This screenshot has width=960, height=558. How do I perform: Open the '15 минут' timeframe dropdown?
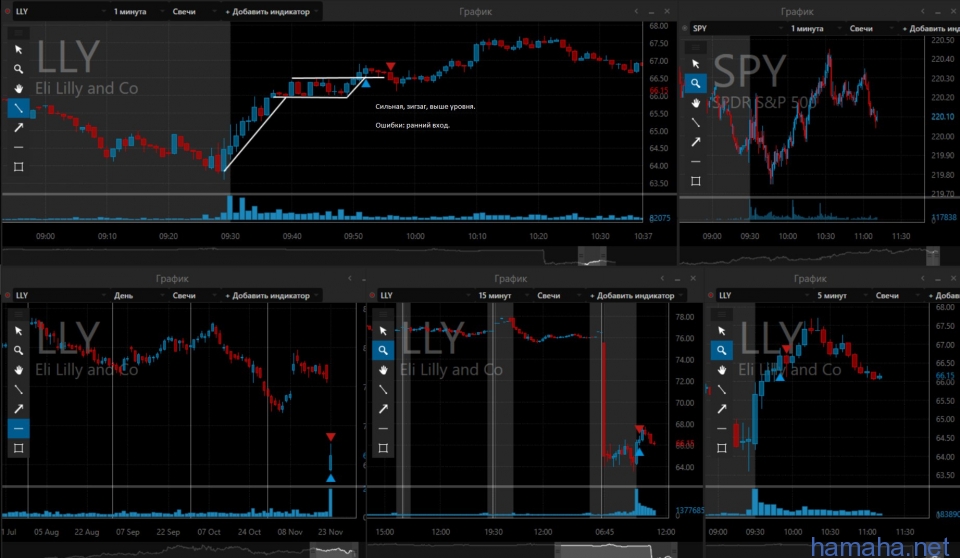click(502, 295)
